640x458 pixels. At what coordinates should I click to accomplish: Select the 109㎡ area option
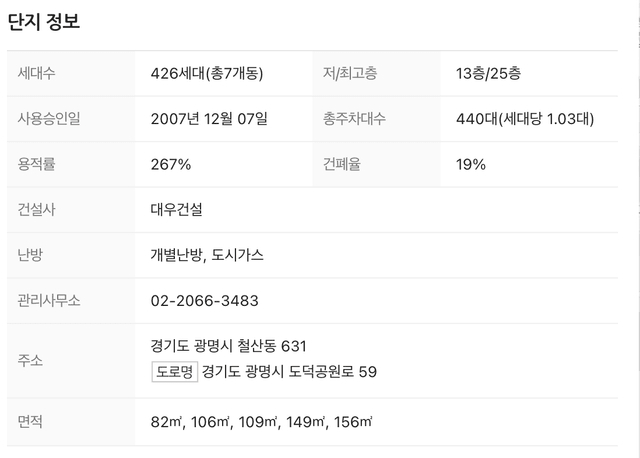(x=258, y=422)
